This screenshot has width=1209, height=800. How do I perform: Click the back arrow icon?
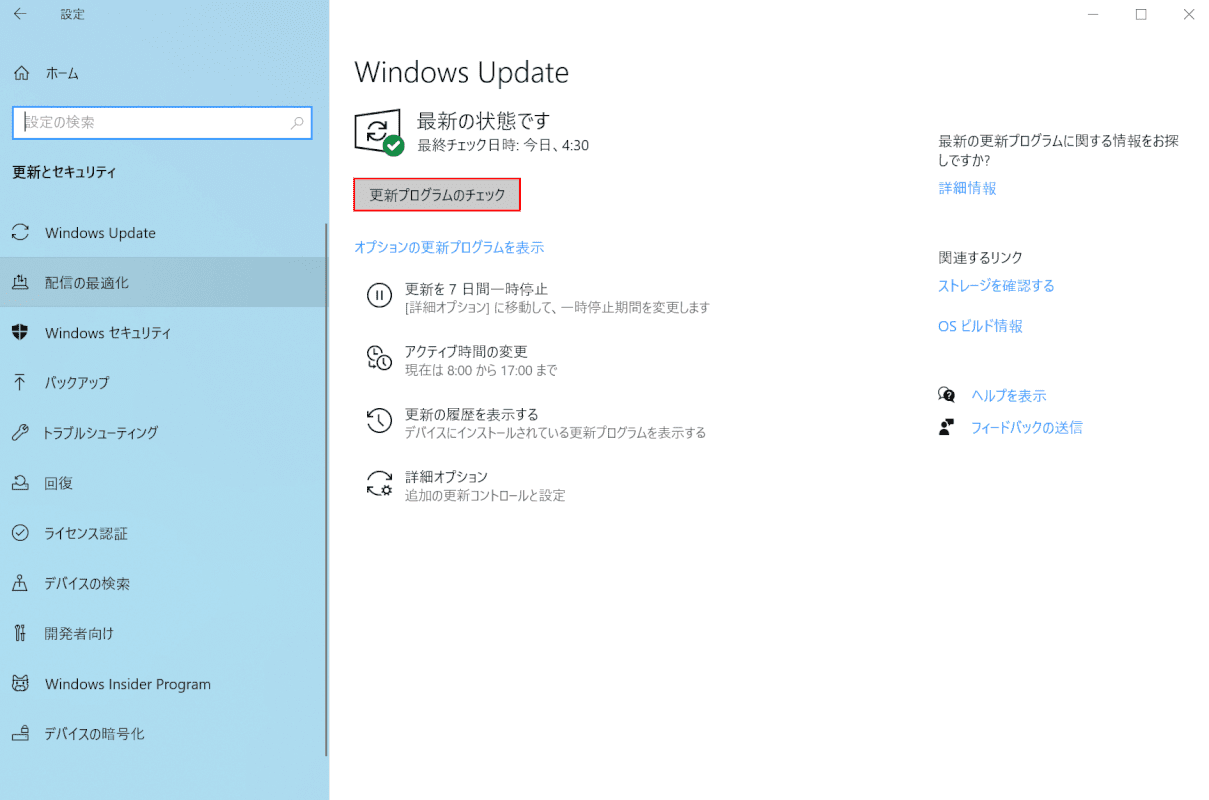(x=20, y=14)
